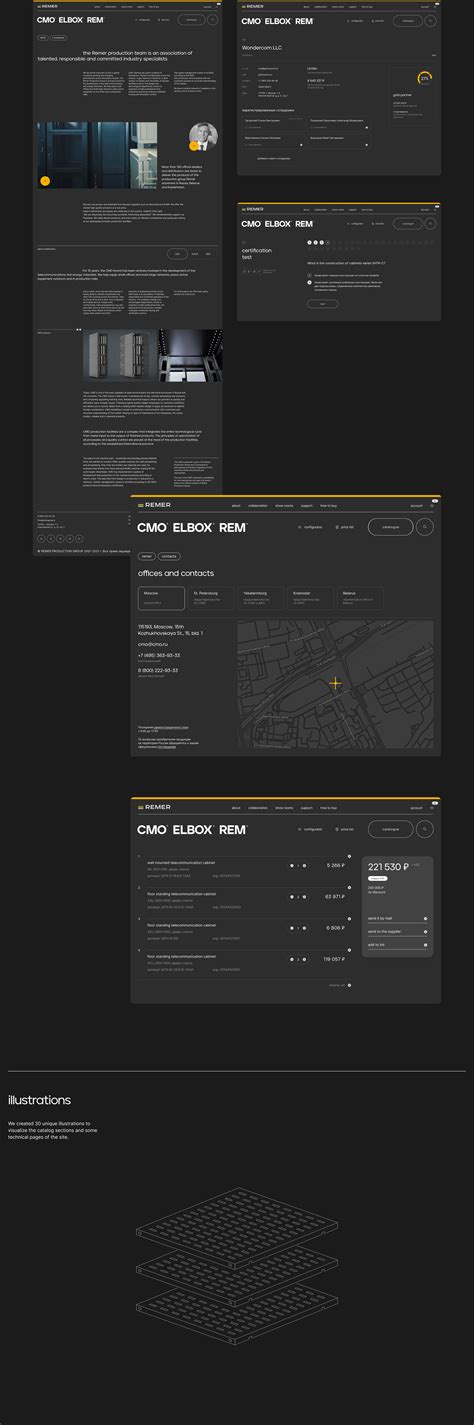Image resolution: width=474 pixels, height=1425 pixels.
Task: Click the portrait photo of the man
Action: coord(203,139)
